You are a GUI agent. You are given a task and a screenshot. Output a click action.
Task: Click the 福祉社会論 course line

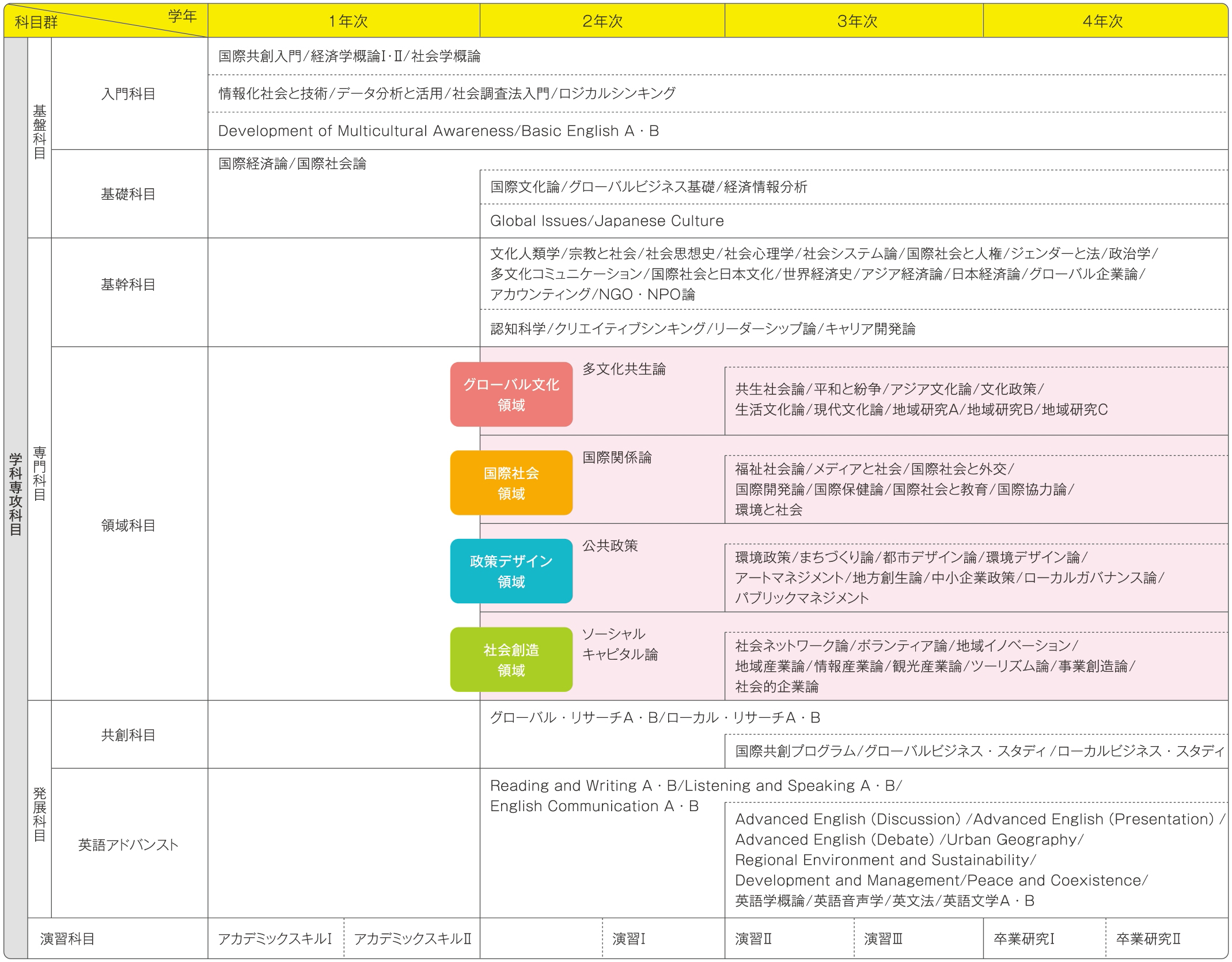(x=875, y=469)
